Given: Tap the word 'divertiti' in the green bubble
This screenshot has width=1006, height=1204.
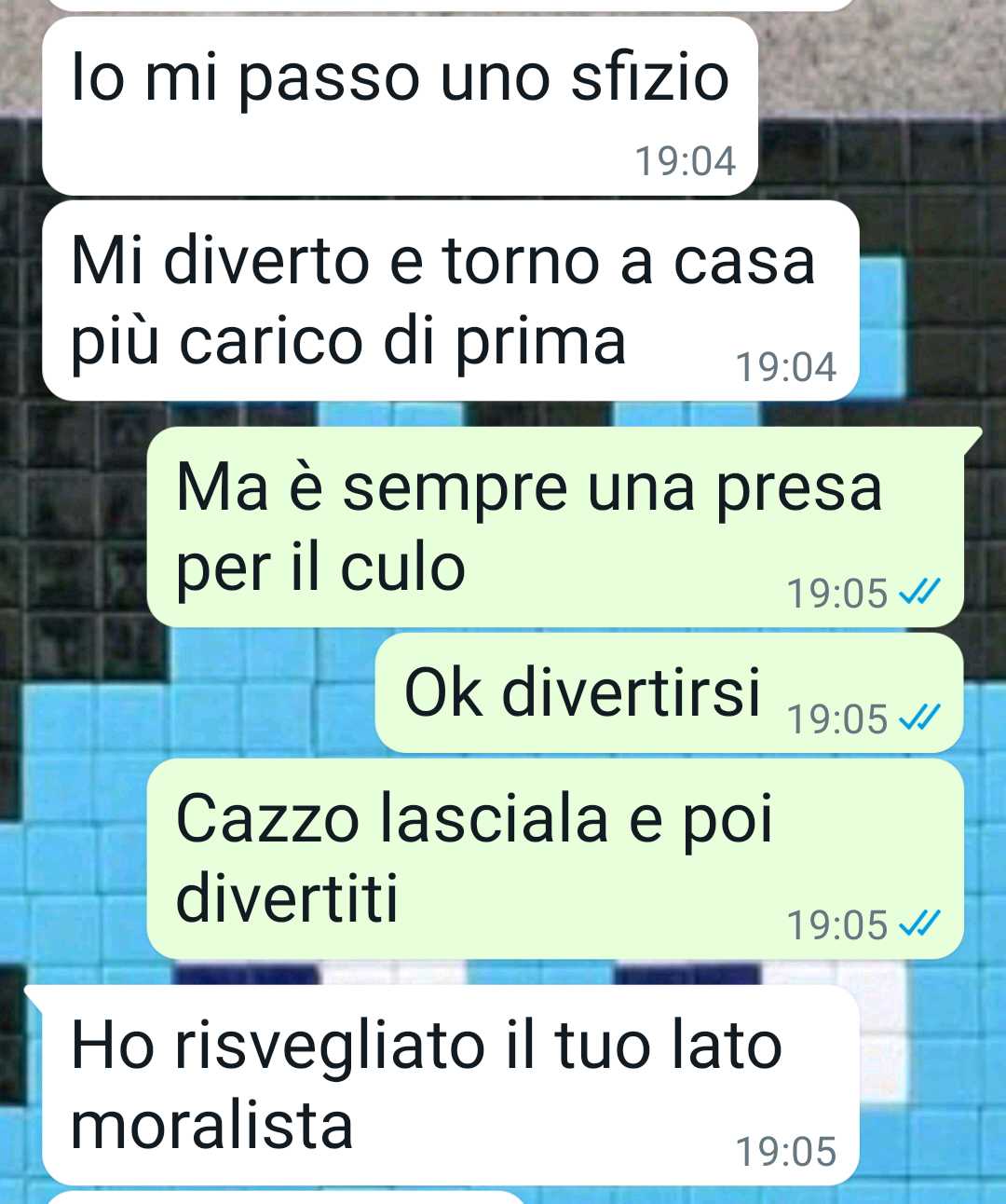Looking at the screenshot, I should coord(287,898).
